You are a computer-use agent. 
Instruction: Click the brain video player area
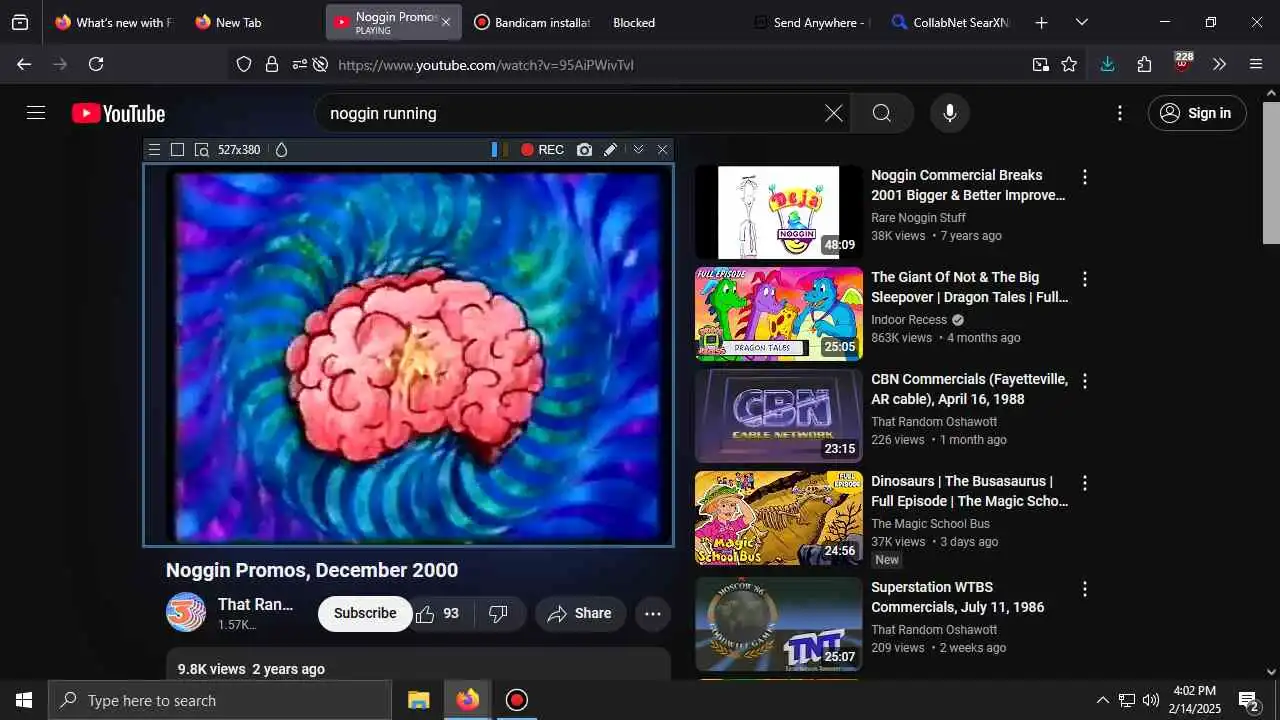pyautogui.click(x=408, y=355)
